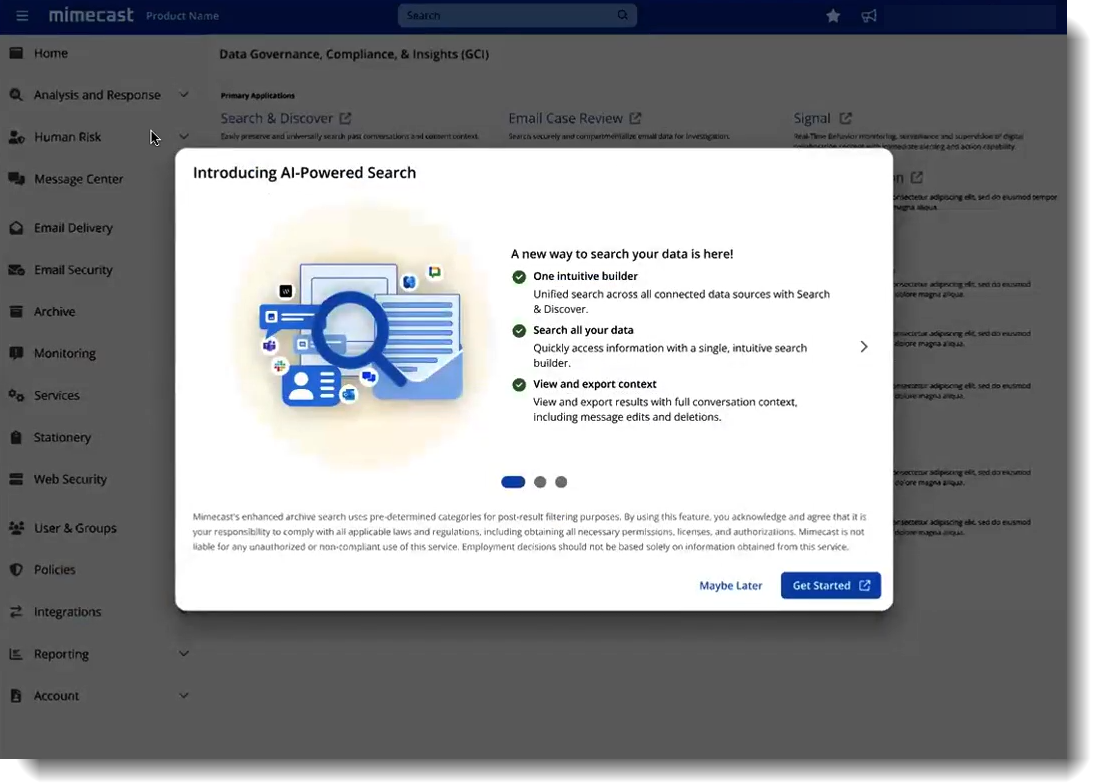Expand the Human Risk menu chevron

click(184, 137)
